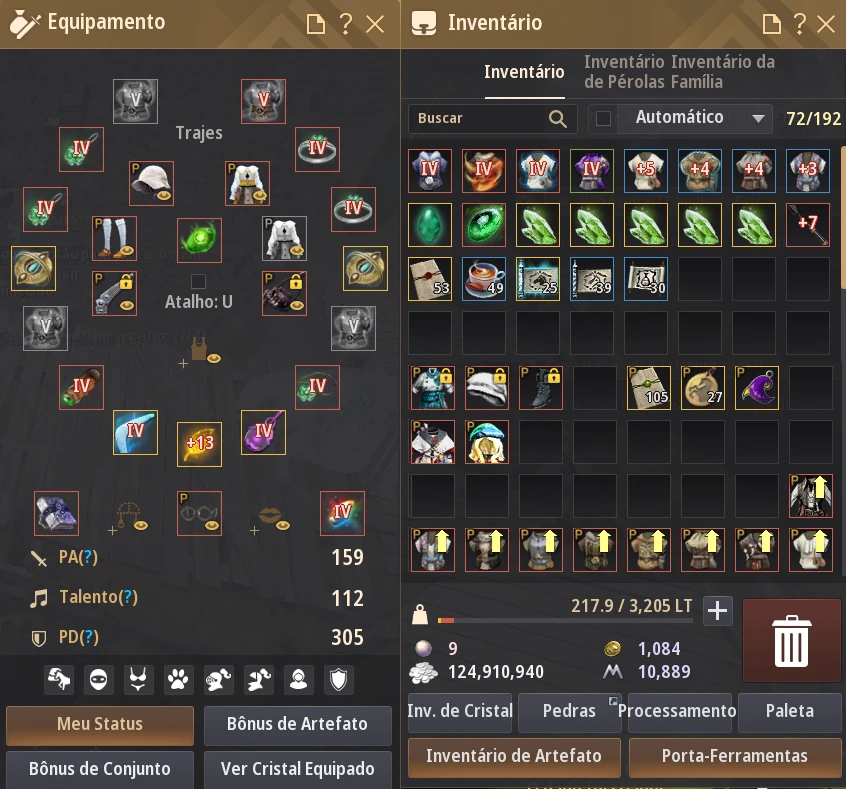Viewport: 846px width, 790px height.
Task: Click the +7 weapon item in inventory
Action: coord(808,224)
